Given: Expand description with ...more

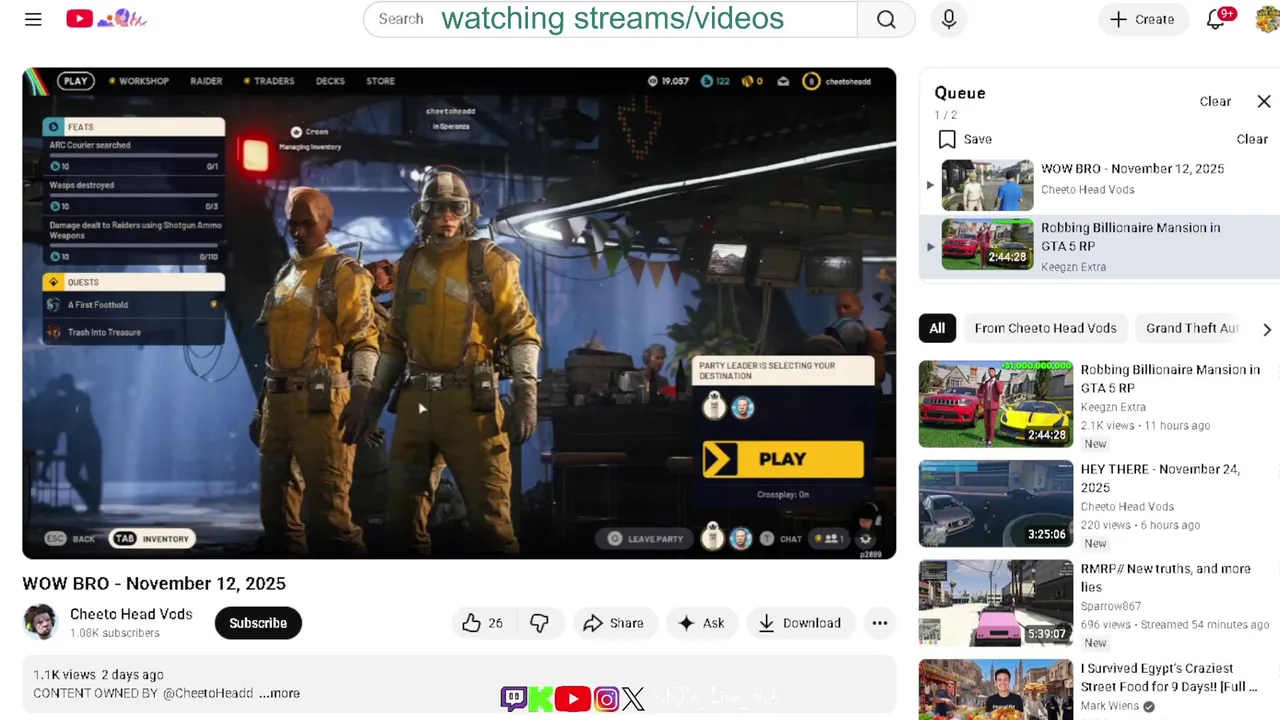Looking at the screenshot, I should tap(279, 693).
